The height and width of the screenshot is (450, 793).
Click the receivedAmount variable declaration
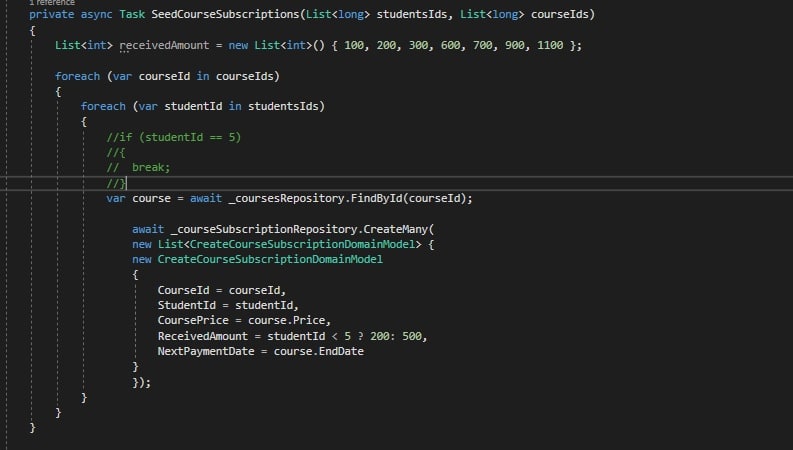pyautogui.click(x=164, y=46)
